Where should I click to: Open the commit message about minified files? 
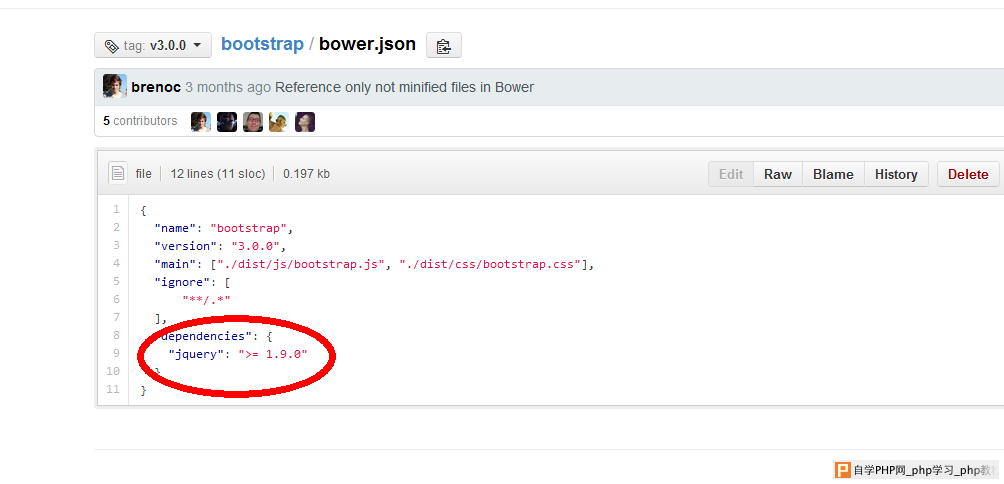coord(404,87)
